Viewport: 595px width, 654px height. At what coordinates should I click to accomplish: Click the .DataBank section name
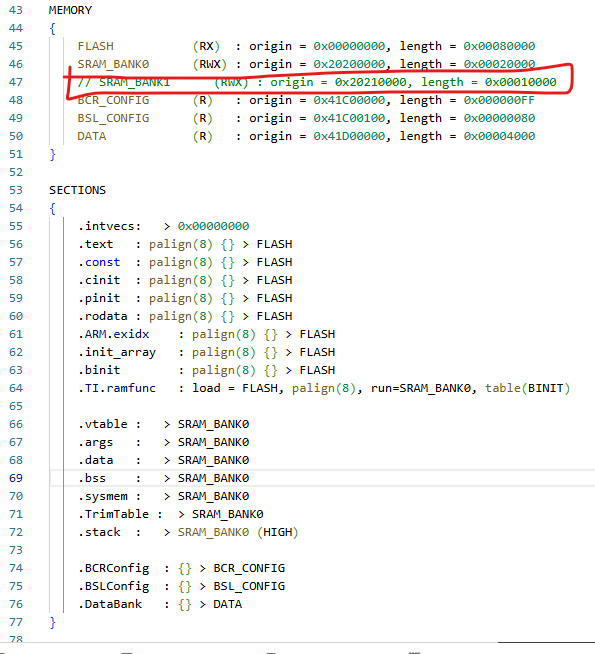click(x=110, y=604)
